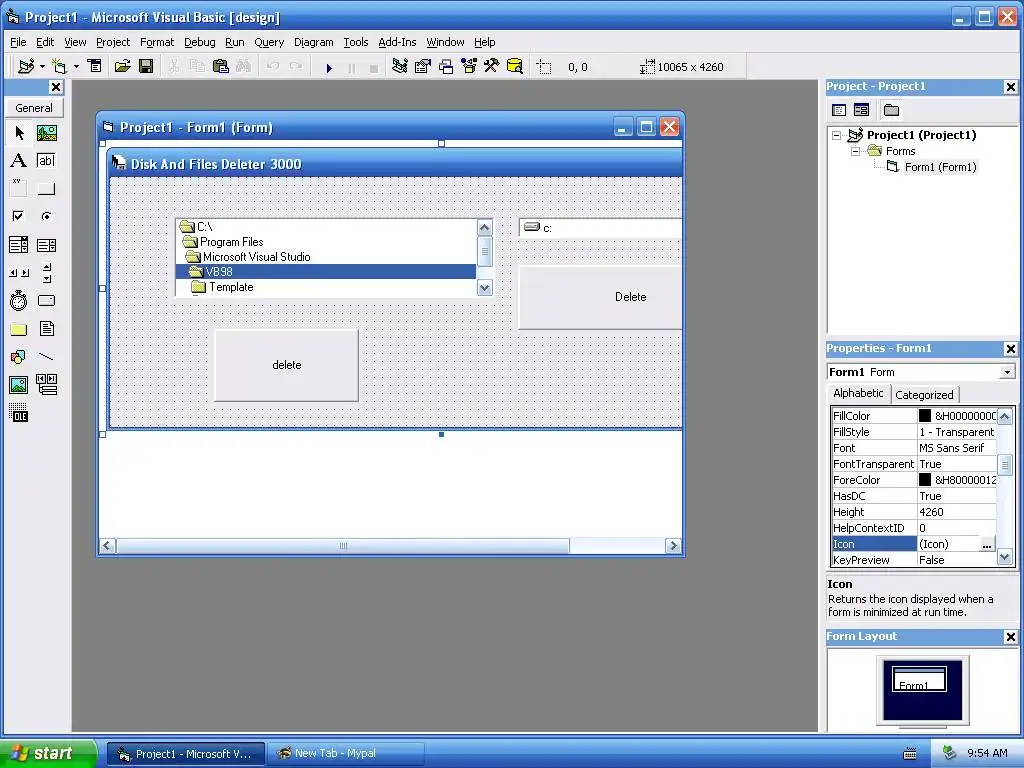The image size is (1024, 768).
Task: Select the Data control tool in the toolbox
Action: pos(46,385)
